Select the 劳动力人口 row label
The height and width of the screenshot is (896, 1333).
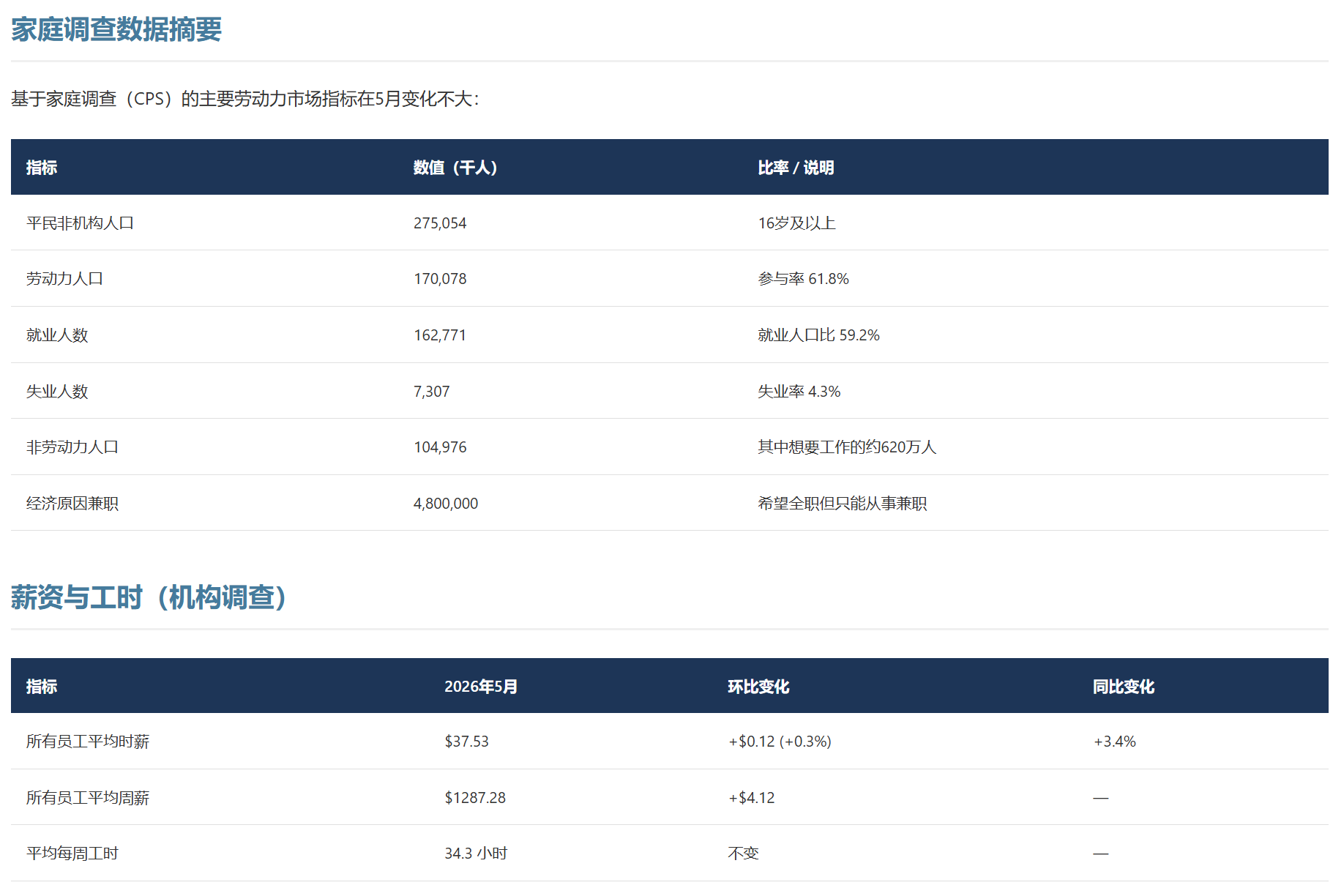point(65,279)
